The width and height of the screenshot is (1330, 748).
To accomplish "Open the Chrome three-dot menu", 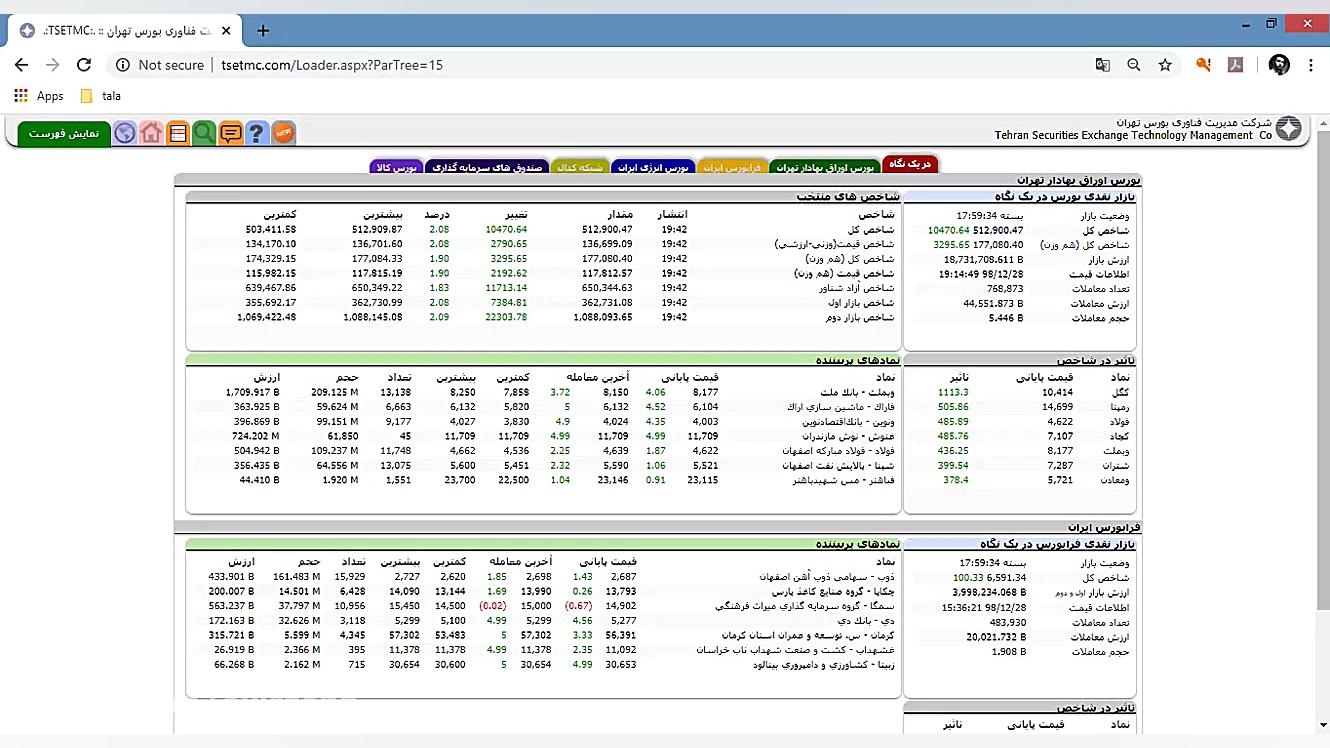I will click(x=1311, y=65).
